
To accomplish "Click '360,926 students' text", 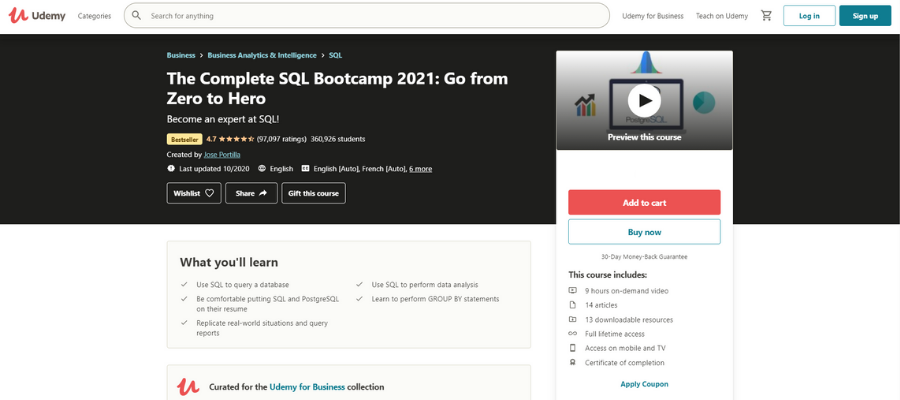I will [x=338, y=139].
